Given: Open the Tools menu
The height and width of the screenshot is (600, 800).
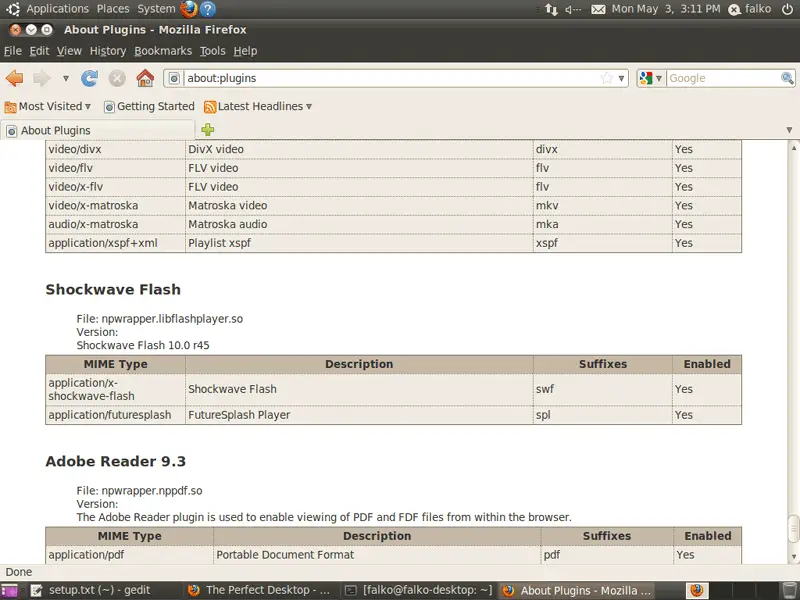Looking at the screenshot, I should click(x=212, y=51).
